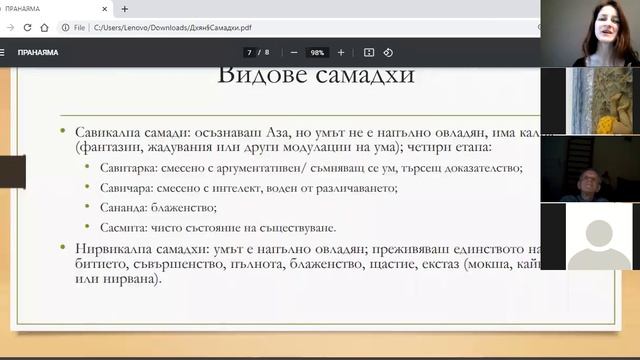Reload the current PDF page
Image resolution: width=640 pixels, height=360 pixels.
27,27
